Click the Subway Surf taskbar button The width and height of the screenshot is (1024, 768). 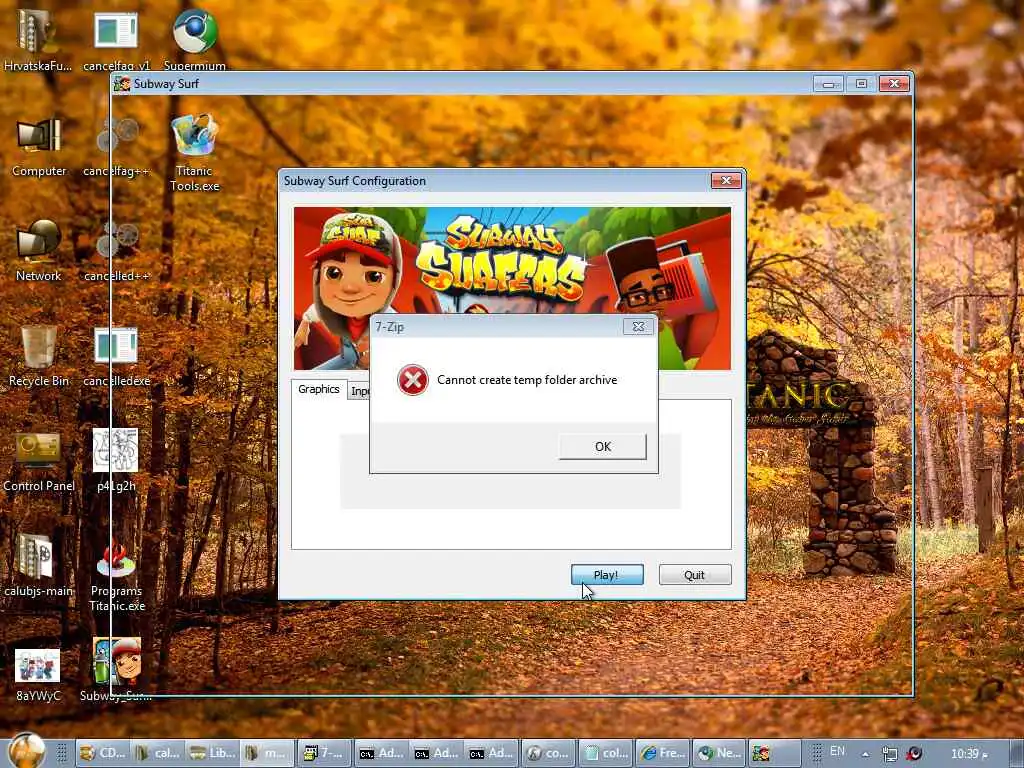775,753
